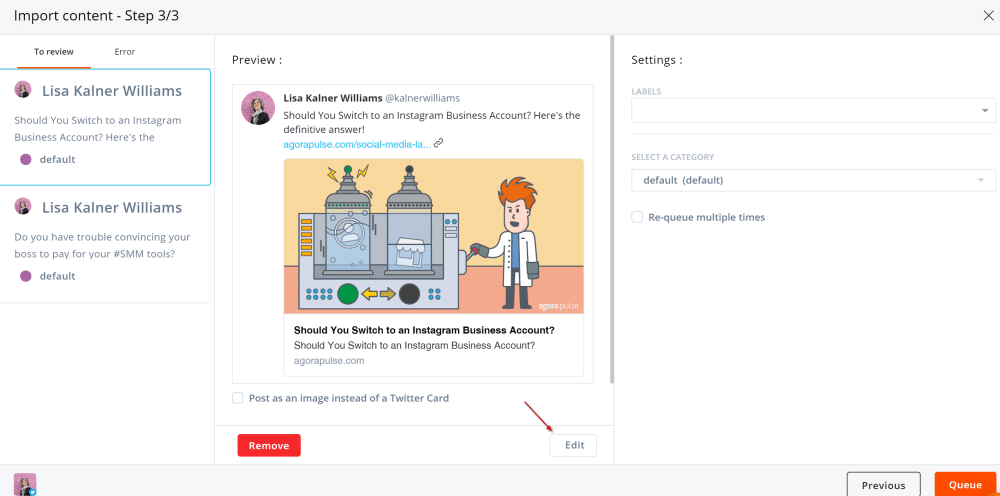This screenshot has width=1000, height=496.
Task: Expand the Select a category dropdown
Action: point(813,180)
